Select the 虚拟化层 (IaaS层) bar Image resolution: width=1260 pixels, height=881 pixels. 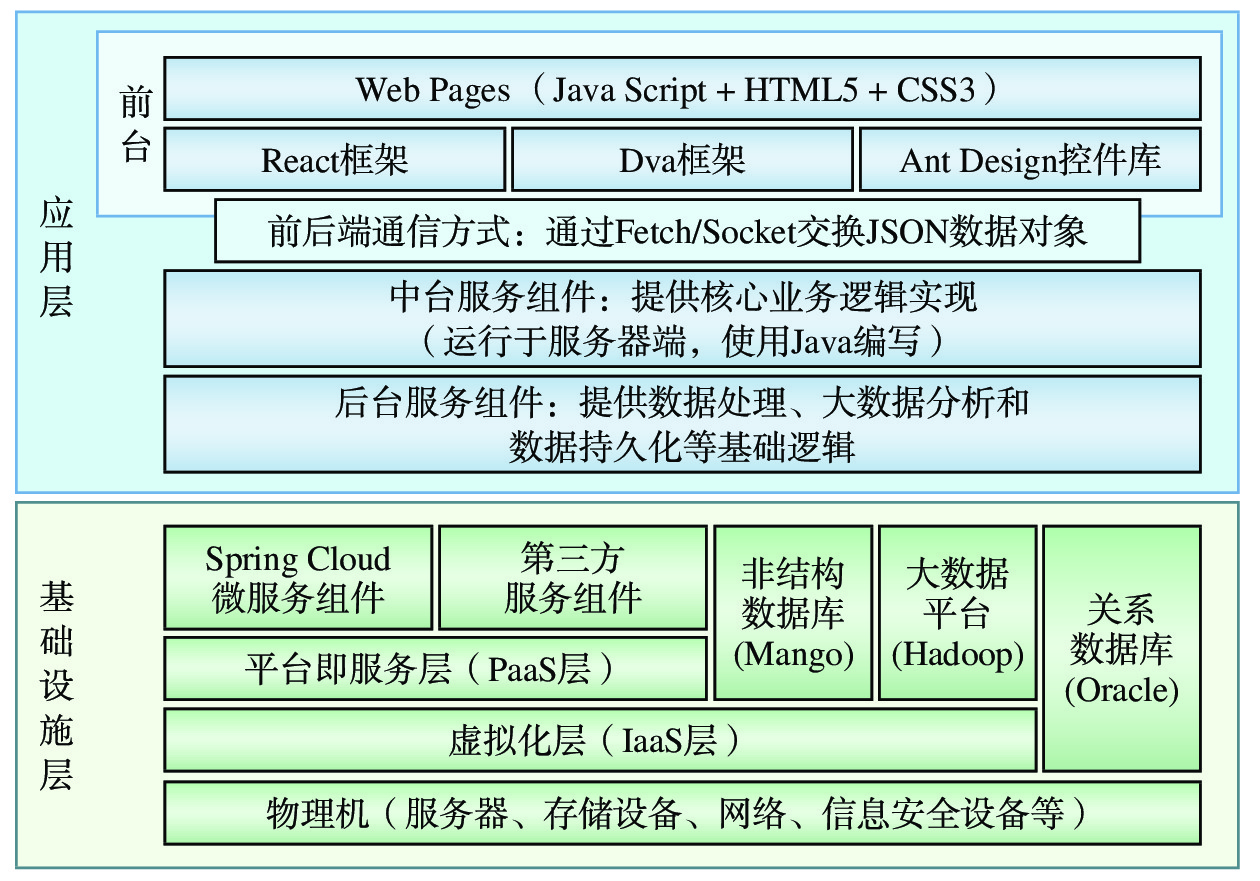pyautogui.click(x=599, y=740)
